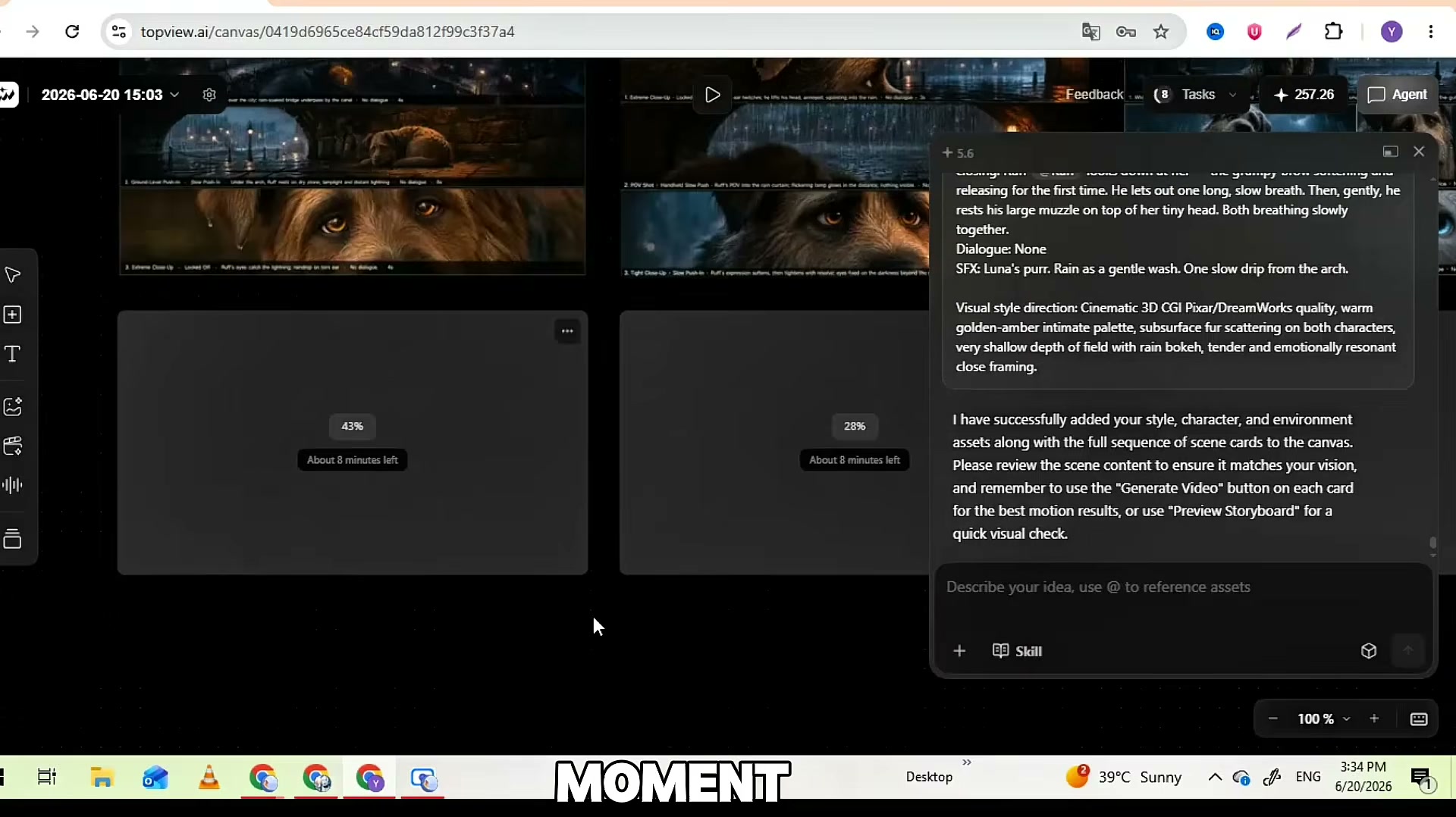Go forward in browser history
The height and width of the screenshot is (817, 1456).
click(33, 32)
